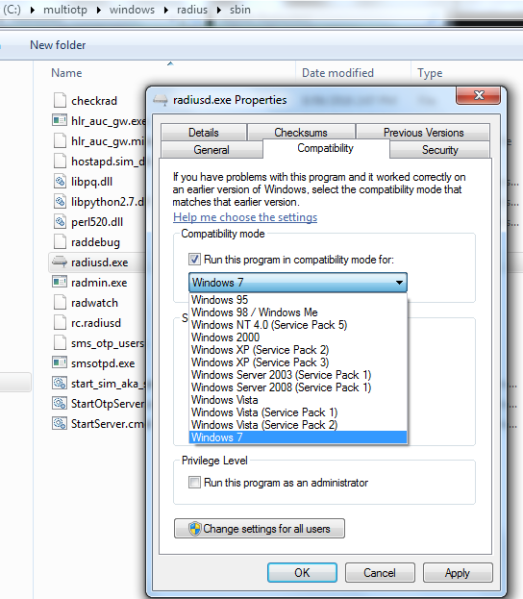The width and height of the screenshot is (523, 599).
Task: Click sbin in the address breadcrumb
Action: pos(240,9)
